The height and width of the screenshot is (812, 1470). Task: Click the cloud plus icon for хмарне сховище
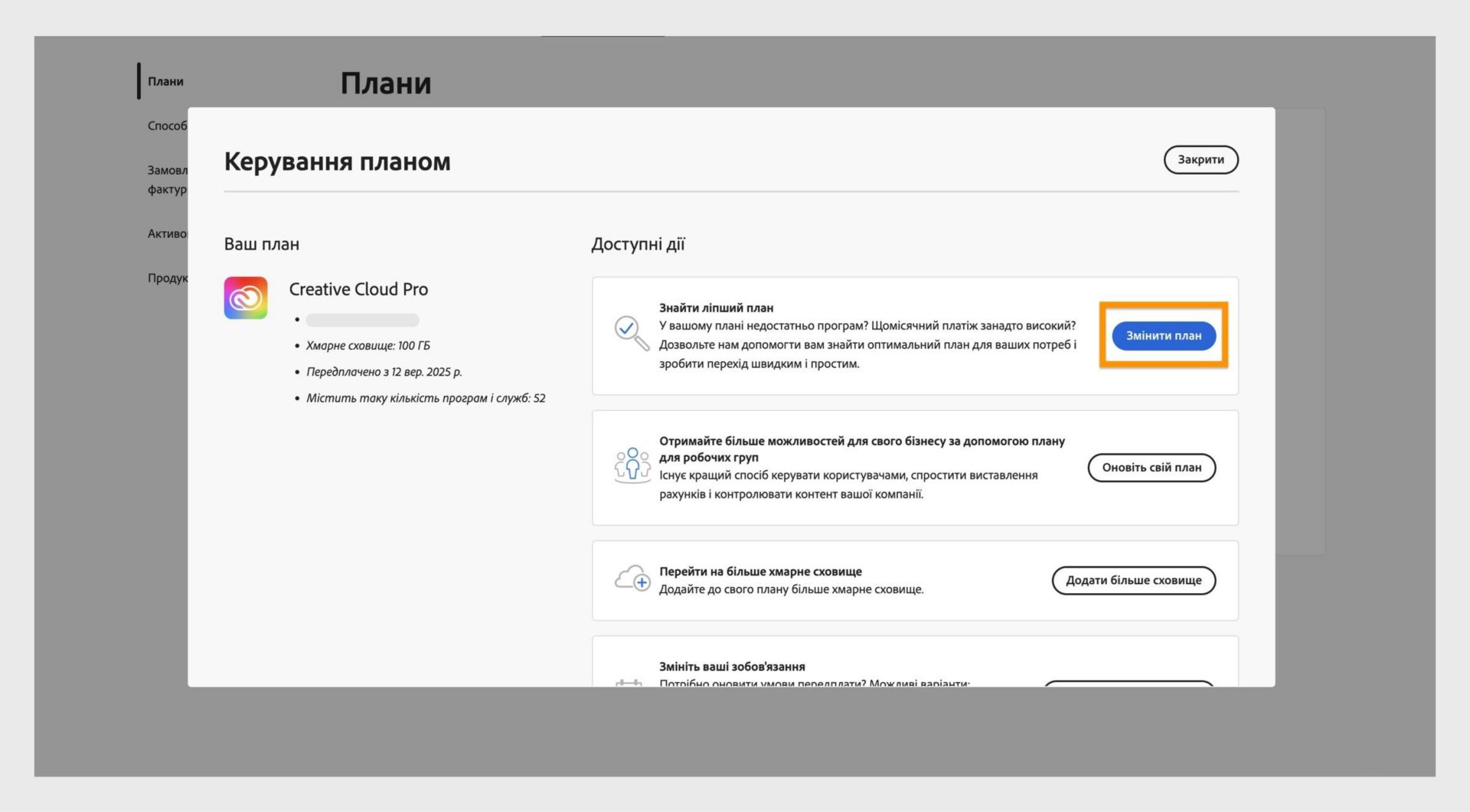632,579
